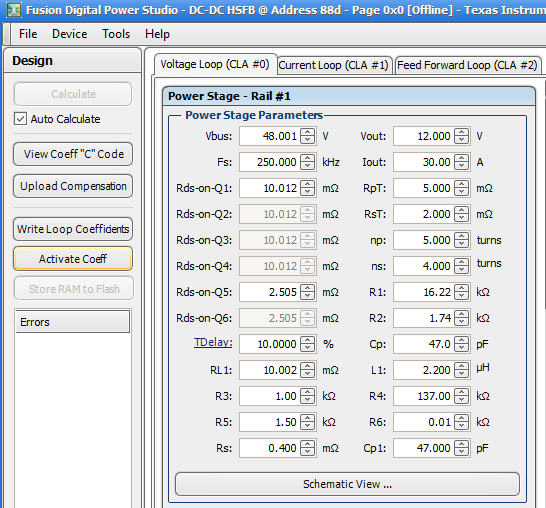Decrement the Vbus spinner down arrow

(307, 140)
